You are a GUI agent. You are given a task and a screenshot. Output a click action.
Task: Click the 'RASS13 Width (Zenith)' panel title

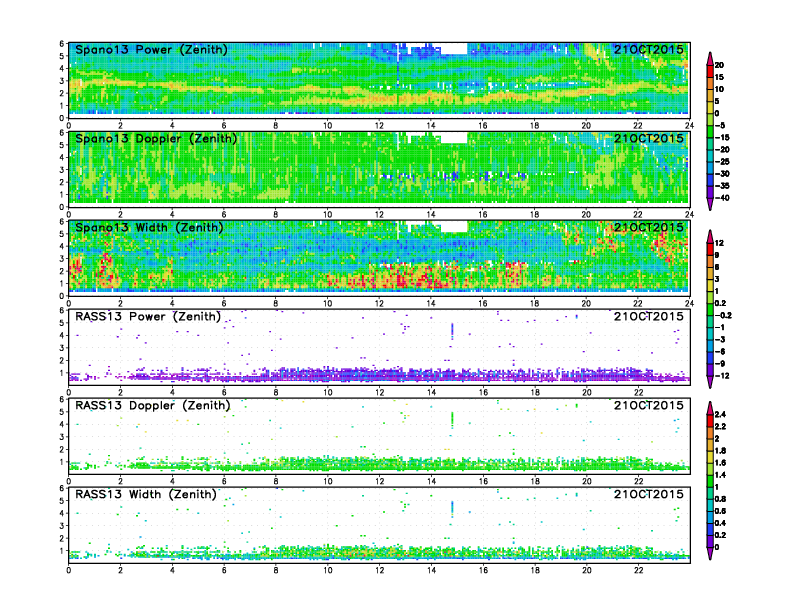[x=145, y=494]
